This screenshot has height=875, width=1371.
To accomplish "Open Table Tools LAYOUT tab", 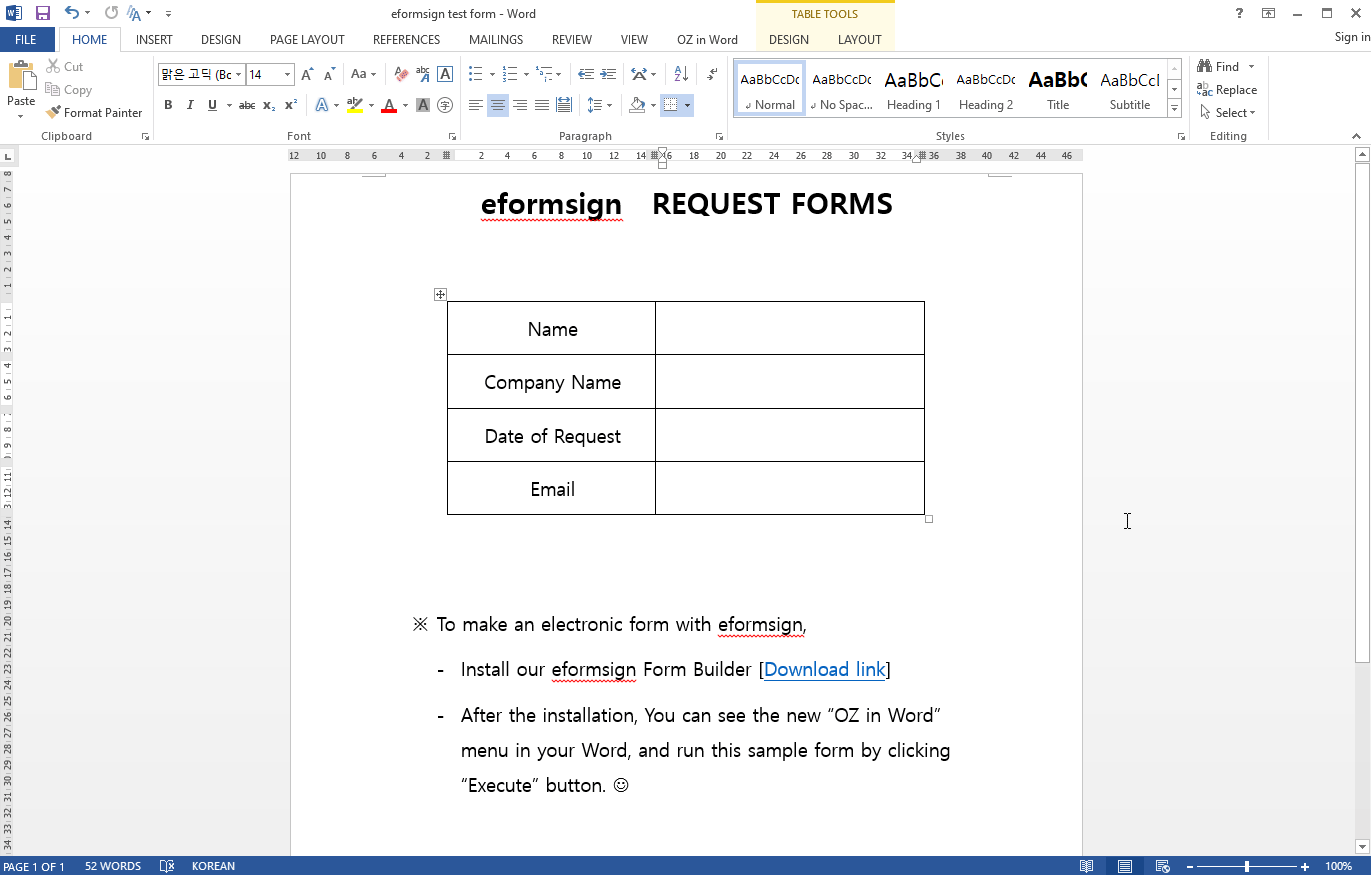I will coord(860,40).
